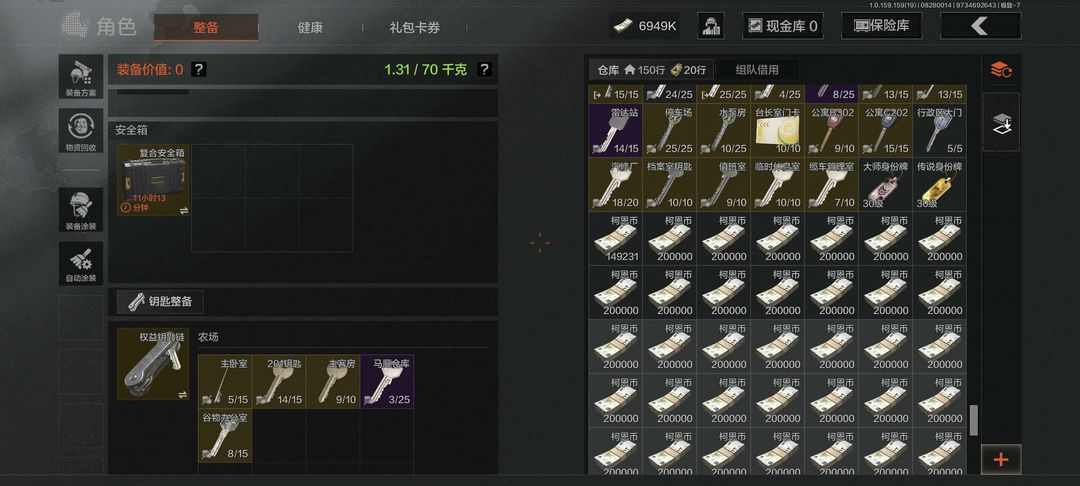Viewport: 1080px width, 486px height.
Task: Select the 组队借用 storage tab
Action: (756, 70)
